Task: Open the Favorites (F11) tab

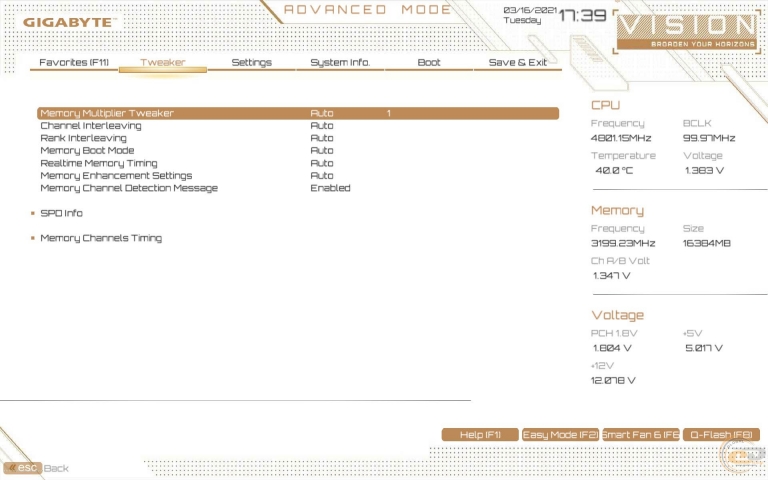Action: 74,63
